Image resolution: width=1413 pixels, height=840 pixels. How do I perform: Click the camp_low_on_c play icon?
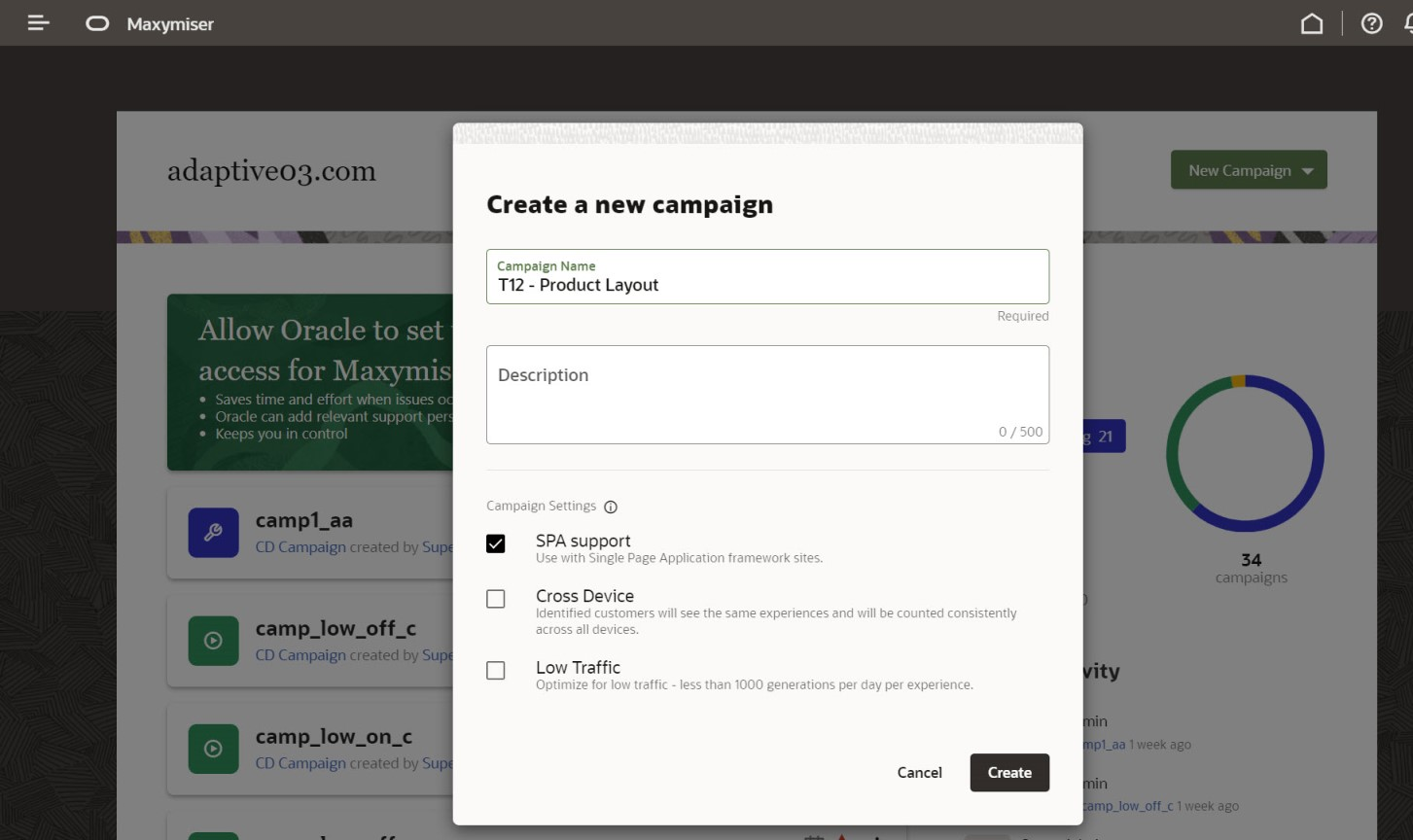213,749
